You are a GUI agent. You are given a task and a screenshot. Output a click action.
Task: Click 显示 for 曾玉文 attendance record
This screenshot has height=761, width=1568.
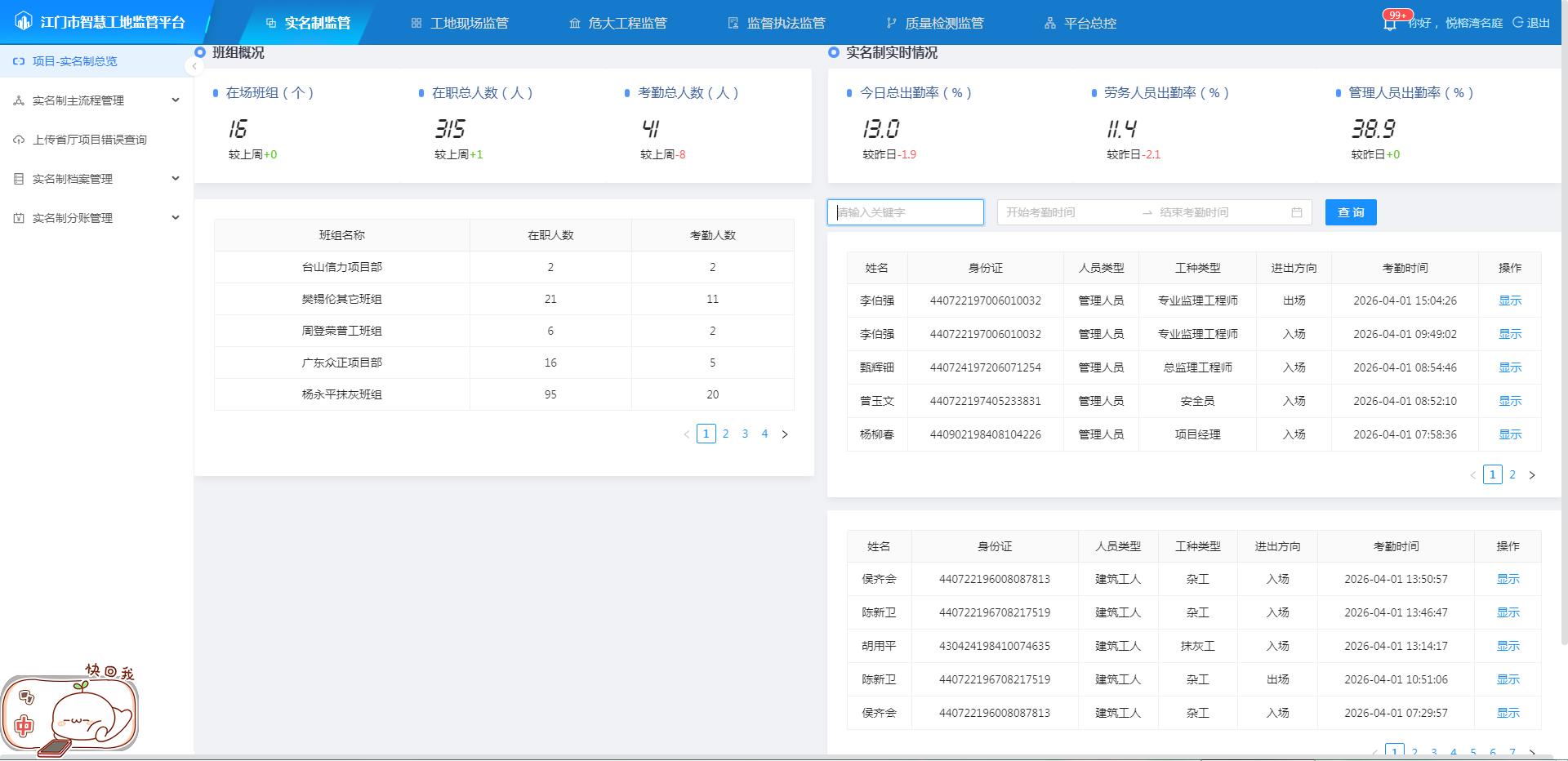tap(1509, 401)
